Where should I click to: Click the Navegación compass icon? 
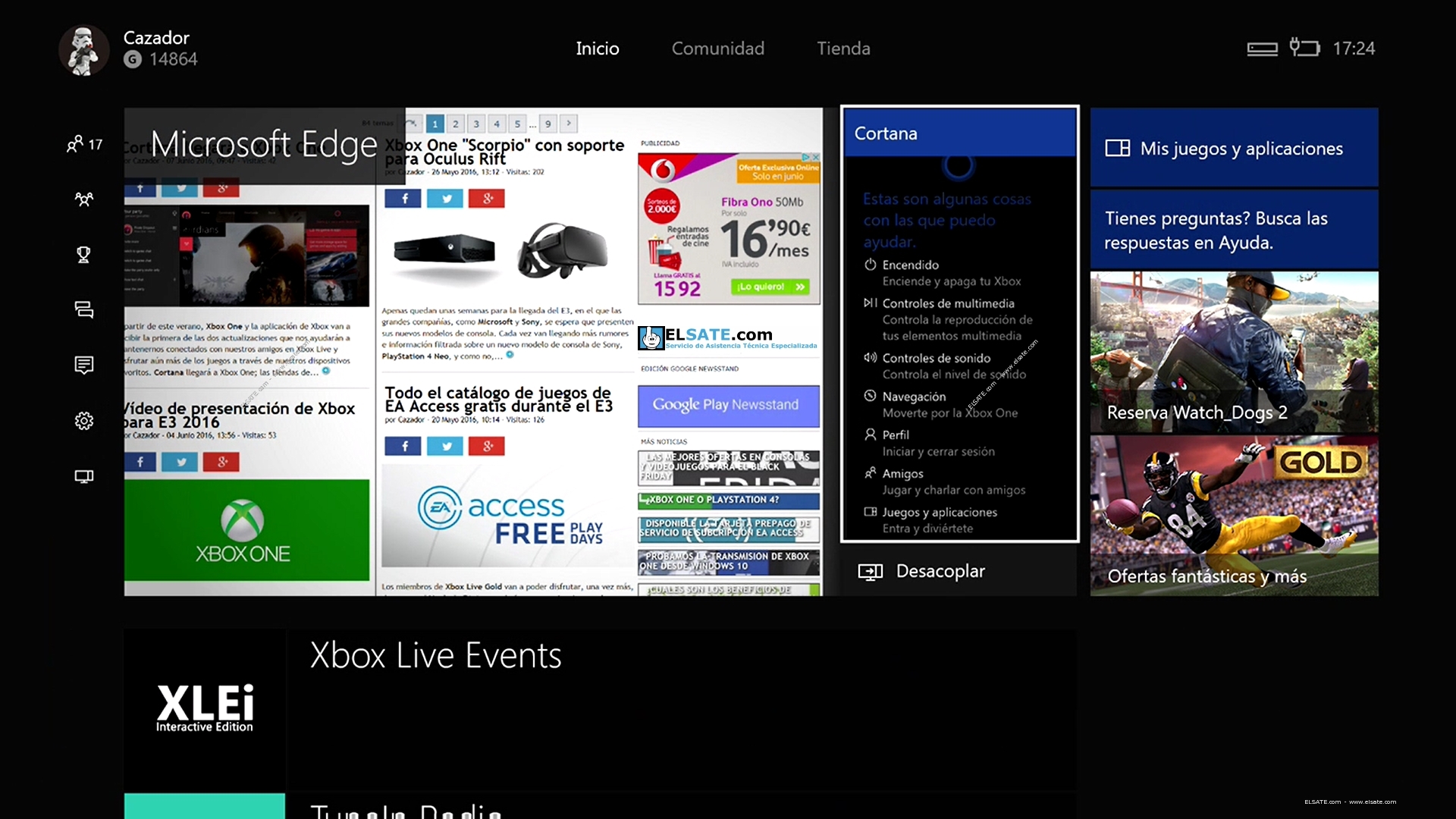coord(870,395)
